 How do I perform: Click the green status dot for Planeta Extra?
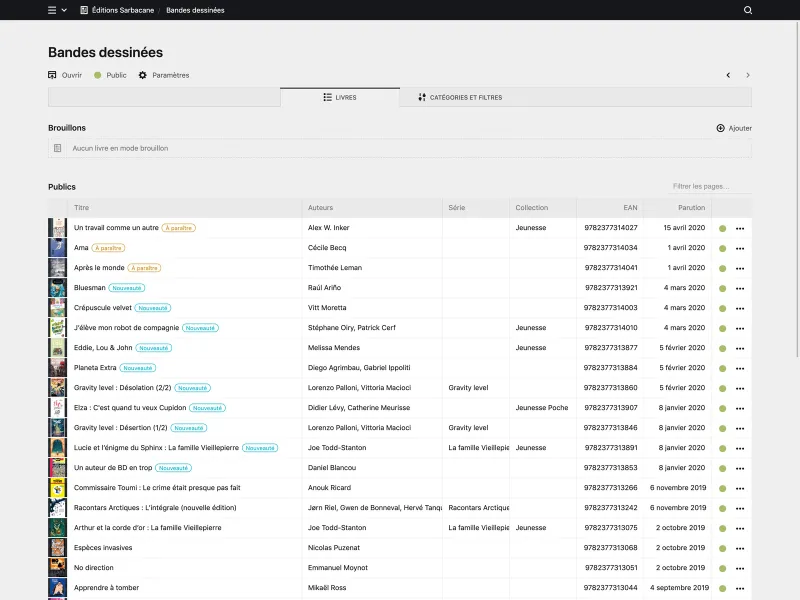point(722,368)
